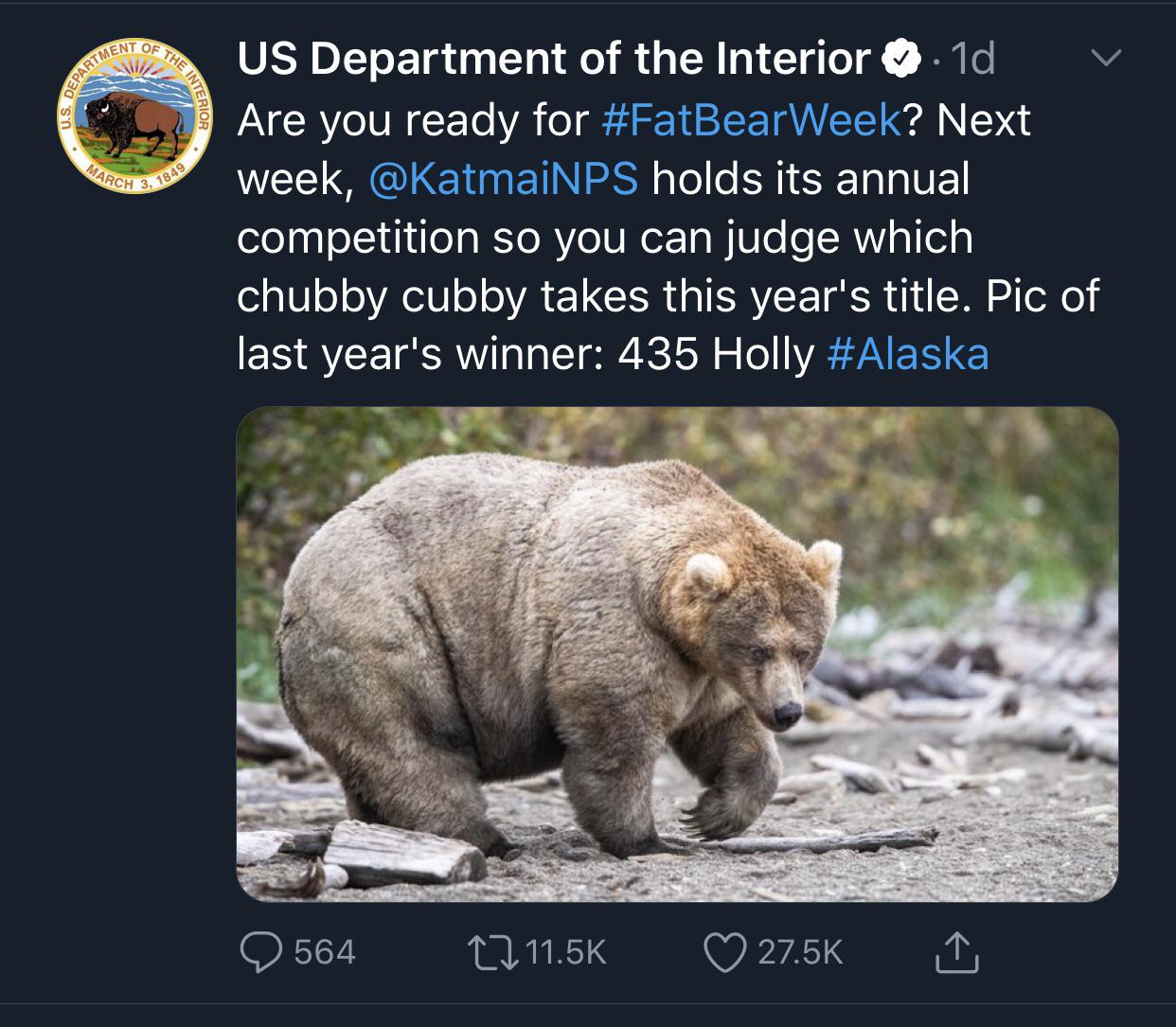Open the #Alaska hashtag
The height and width of the screenshot is (1027, 1176).
(908, 354)
